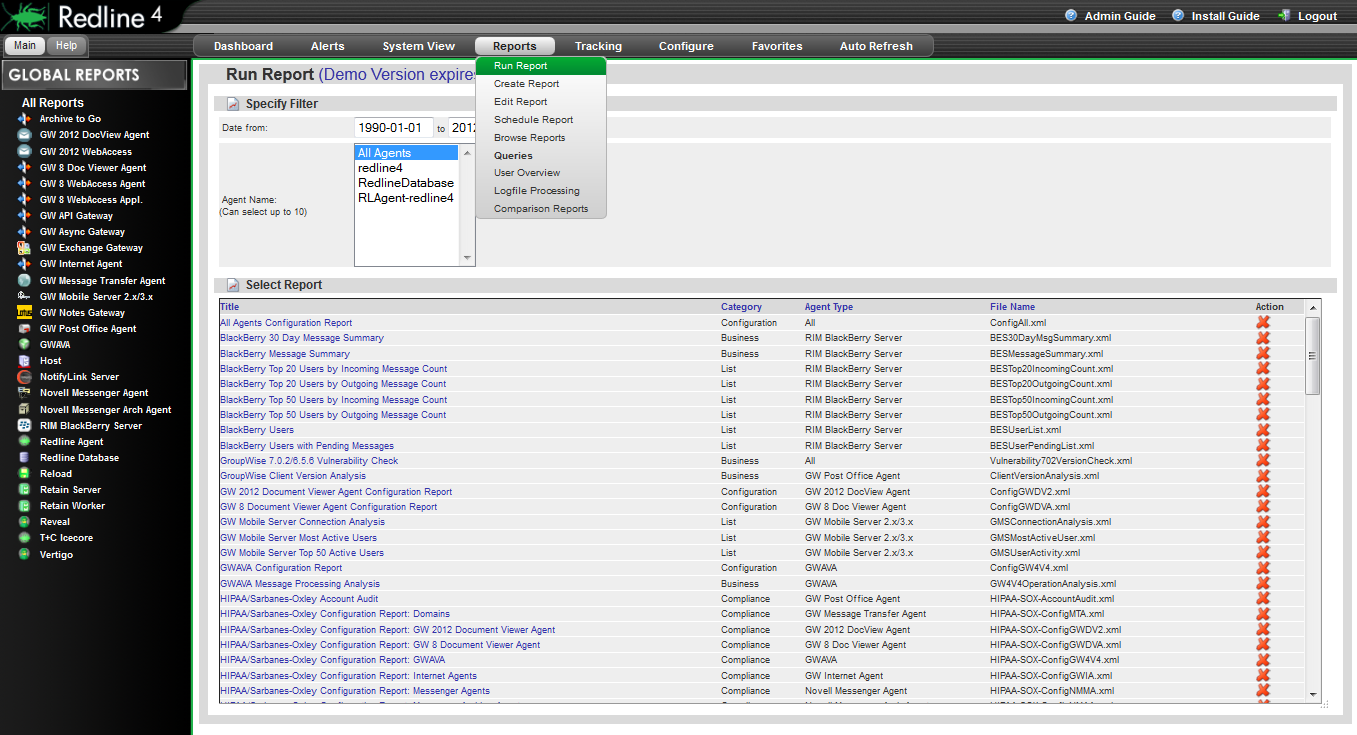
Task: Choose Comparison Reports from the Reports dropdown
Action: [541, 209]
